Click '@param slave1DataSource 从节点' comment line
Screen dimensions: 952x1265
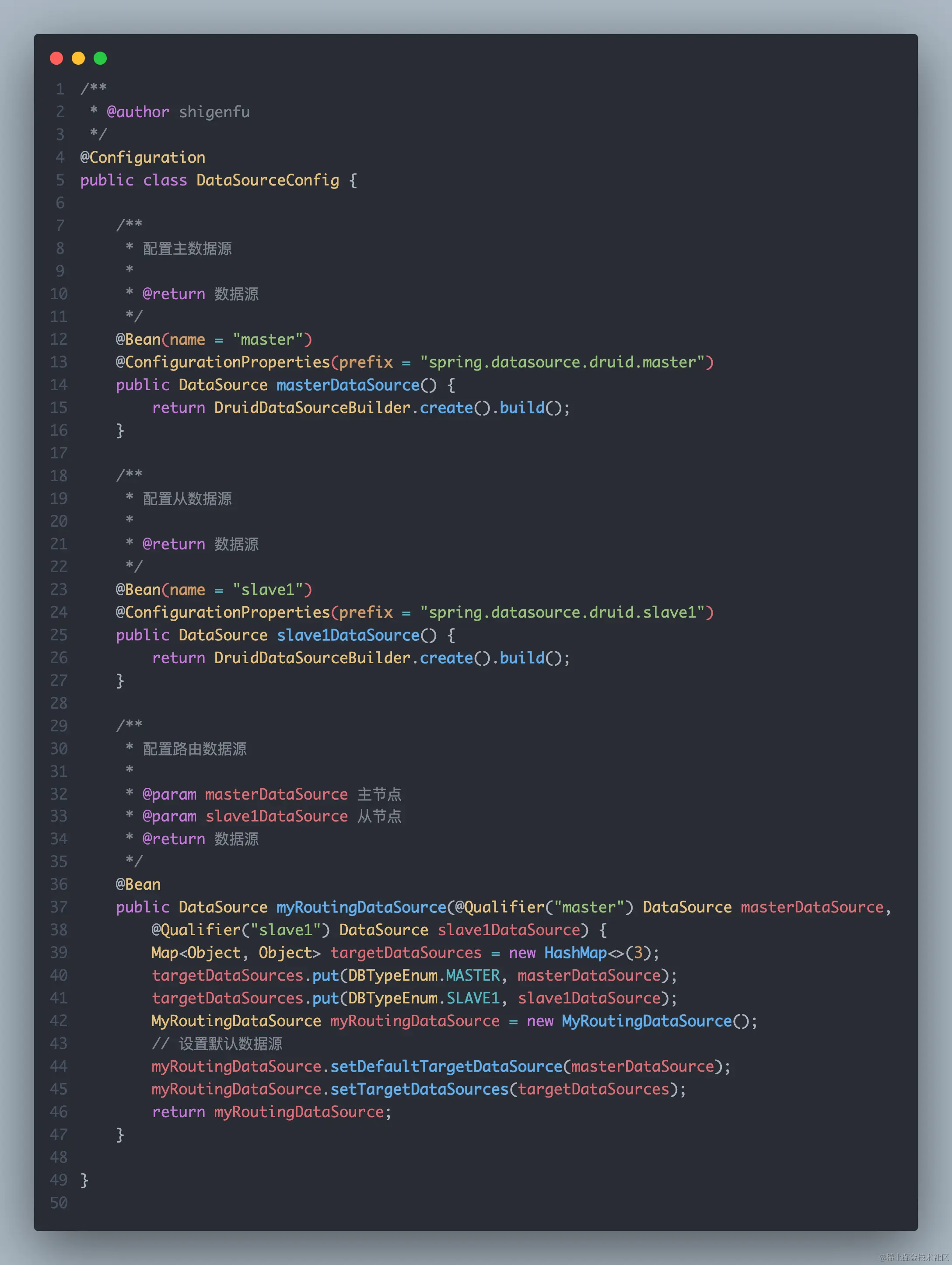(x=272, y=816)
